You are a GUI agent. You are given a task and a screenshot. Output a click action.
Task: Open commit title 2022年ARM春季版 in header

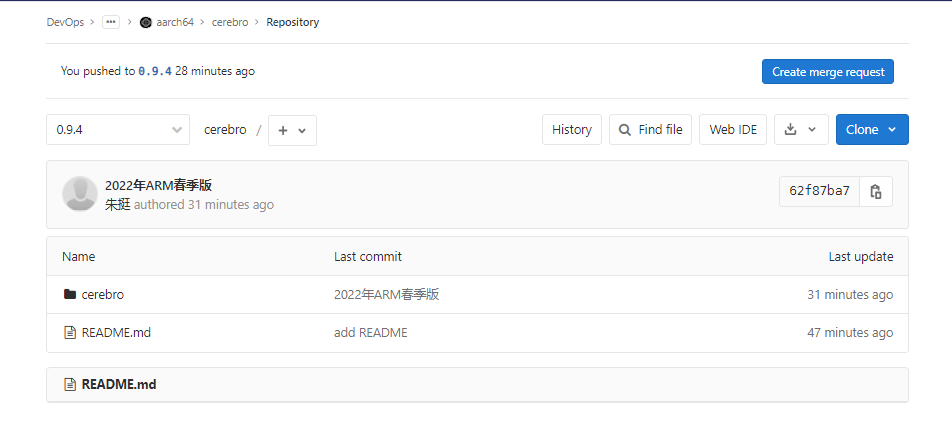(x=158, y=186)
